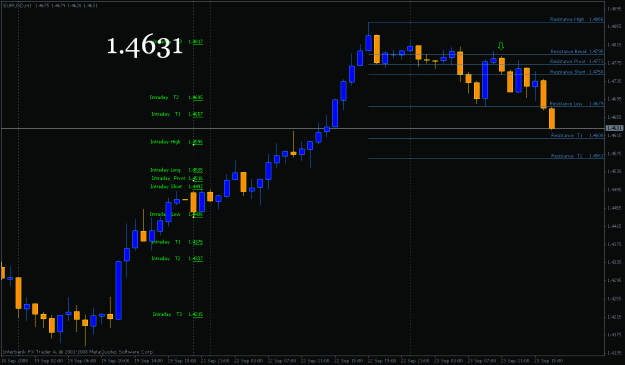Click the tall blue candle after the bottom consolidation

click(118, 290)
